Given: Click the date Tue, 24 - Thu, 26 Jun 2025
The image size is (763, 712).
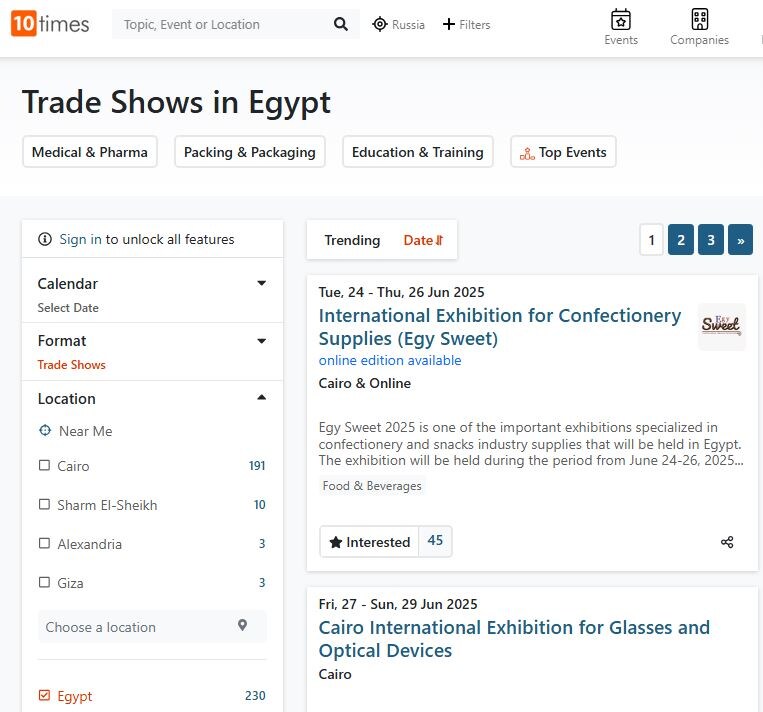Looking at the screenshot, I should 401,292.
